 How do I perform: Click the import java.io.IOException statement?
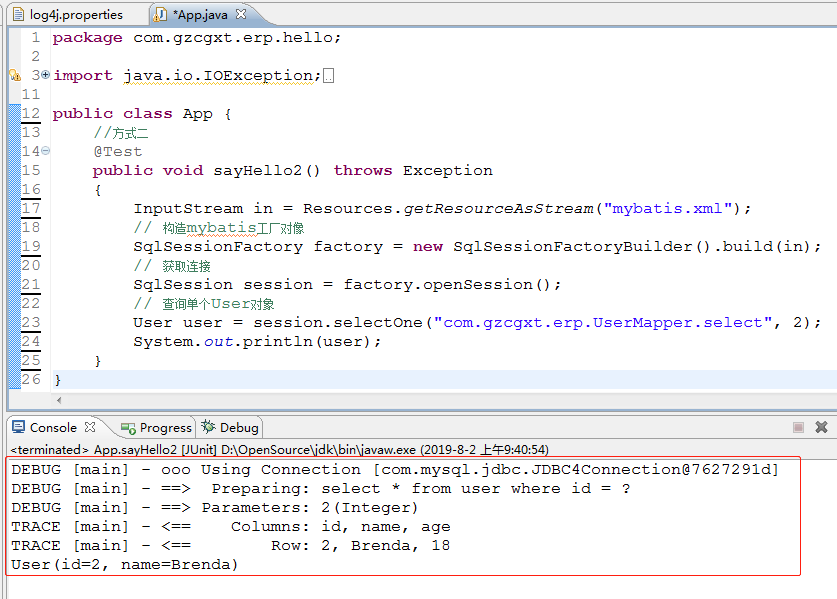[x=187, y=76]
